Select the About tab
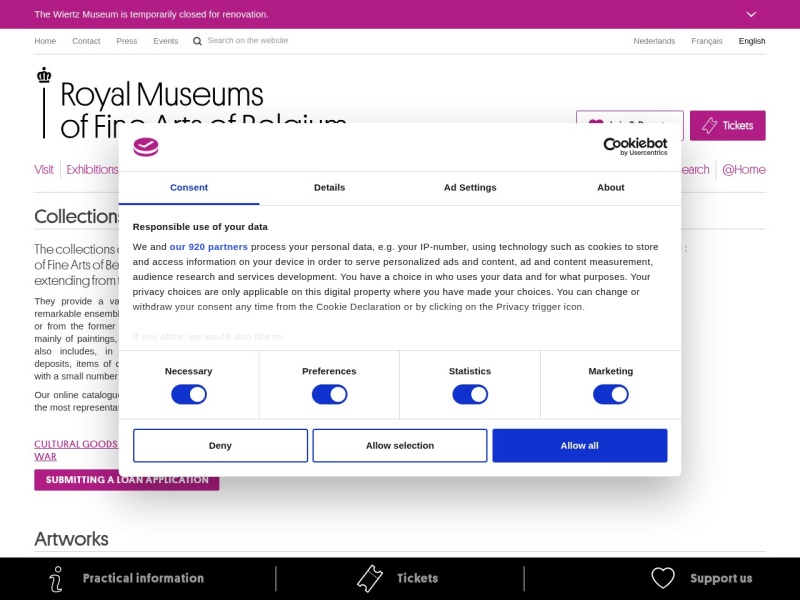The height and width of the screenshot is (600, 800). click(611, 188)
